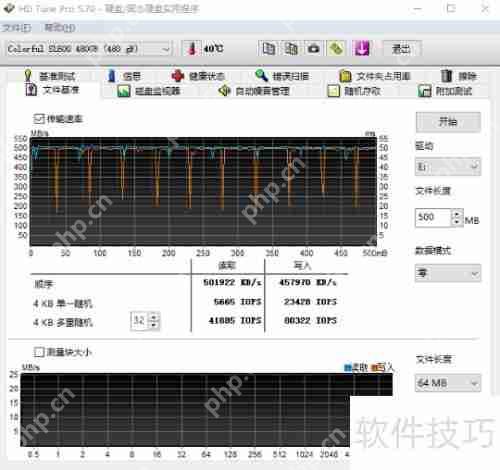The width and height of the screenshot is (500, 470).
Task: Click the Start button
Action: pos(448,122)
